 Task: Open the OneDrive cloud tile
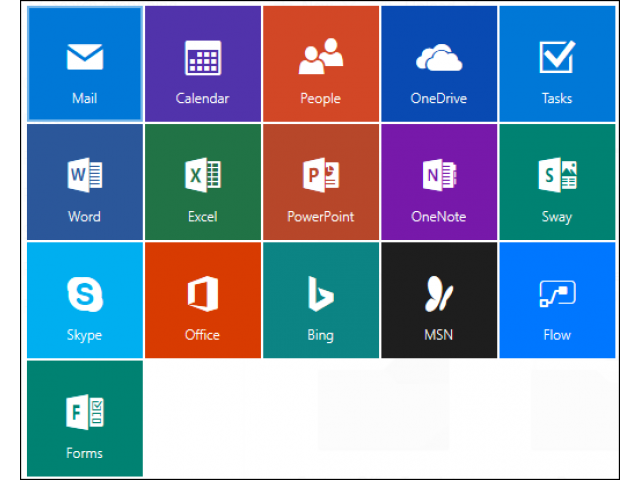tap(439, 64)
